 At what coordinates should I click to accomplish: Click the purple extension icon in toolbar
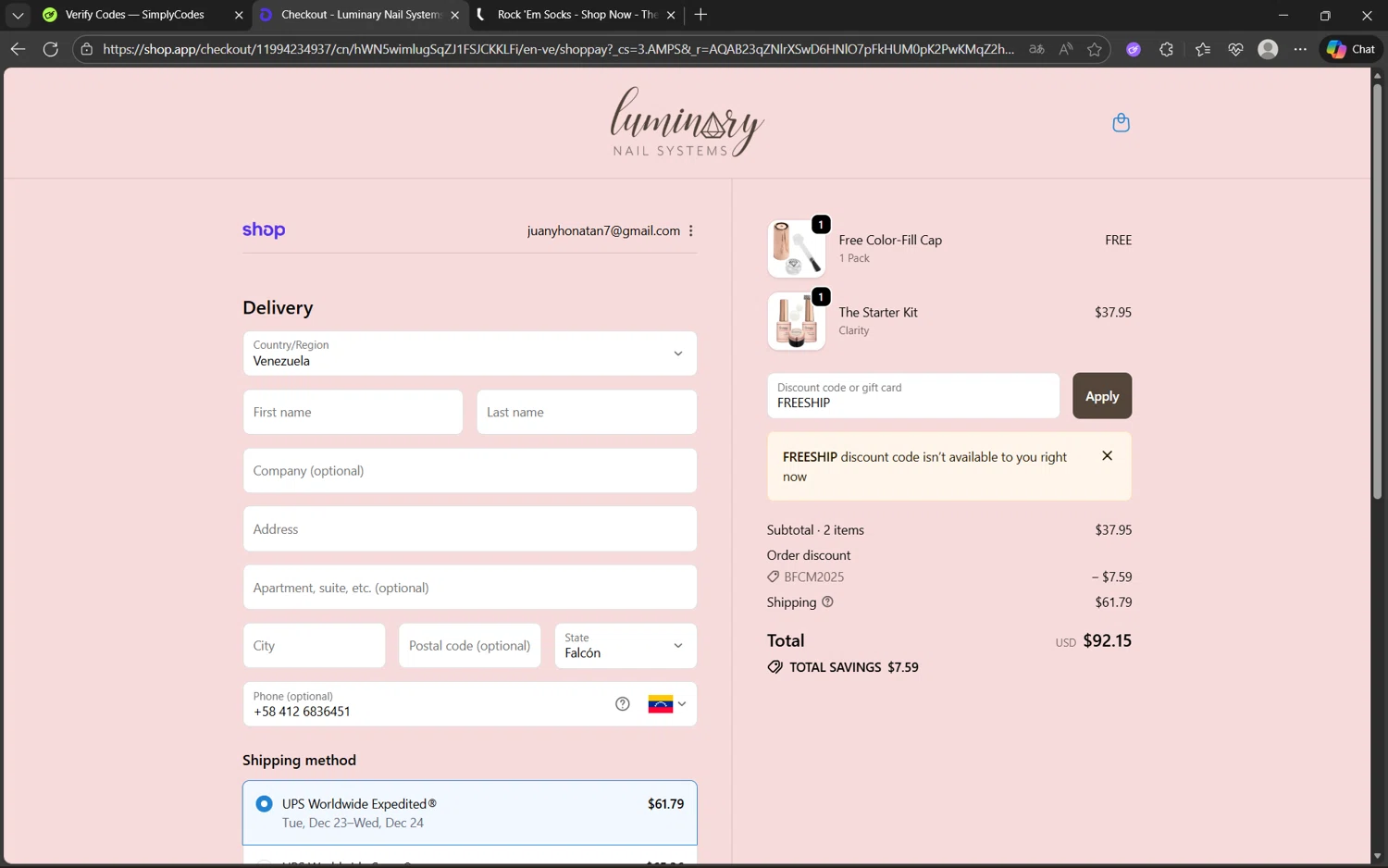tap(1134, 49)
